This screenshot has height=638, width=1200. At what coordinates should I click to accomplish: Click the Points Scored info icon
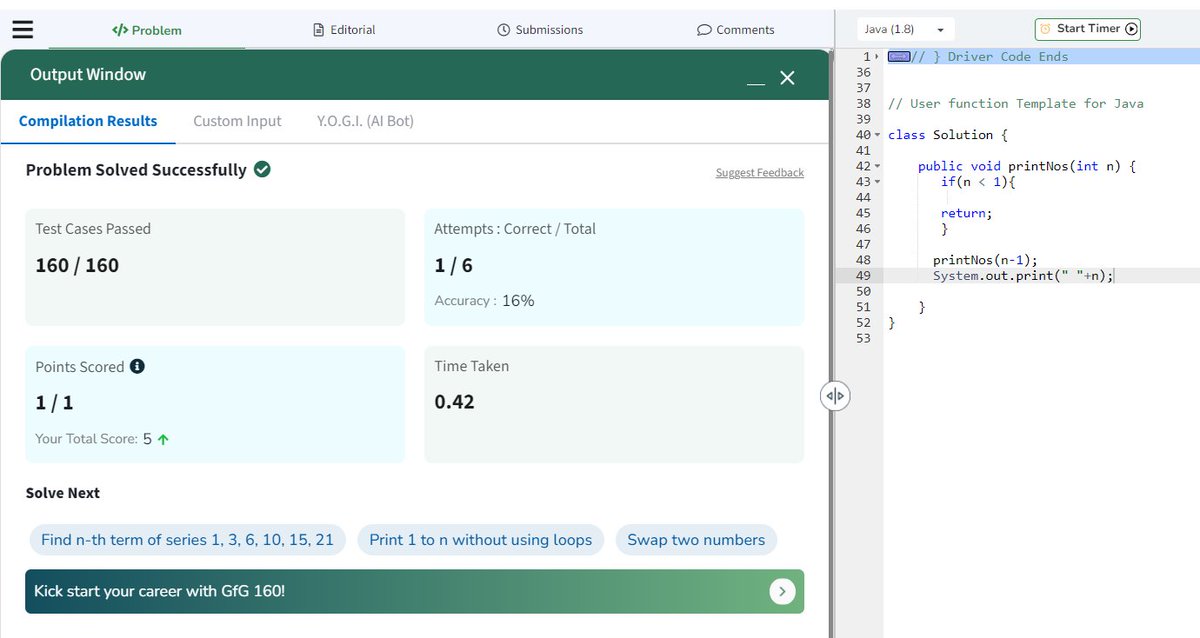pos(138,366)
